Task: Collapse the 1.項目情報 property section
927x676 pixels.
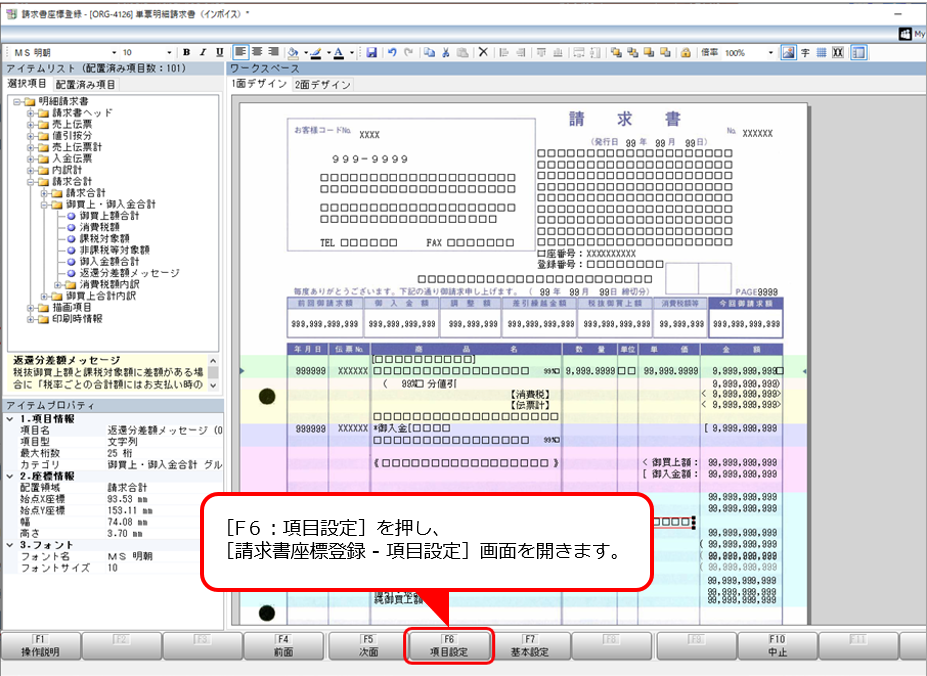Action: [x=10, y=419]
